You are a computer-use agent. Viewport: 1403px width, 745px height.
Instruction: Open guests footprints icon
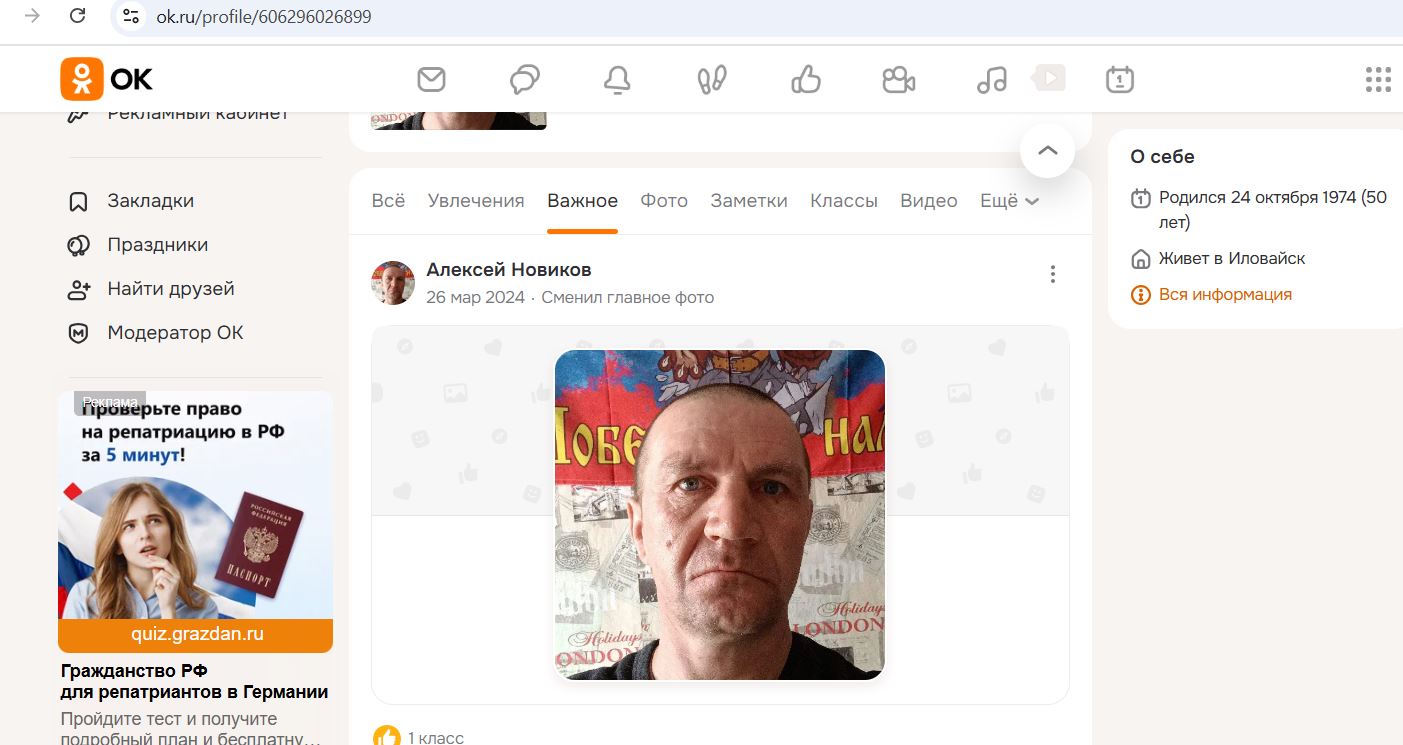(712, 79)
